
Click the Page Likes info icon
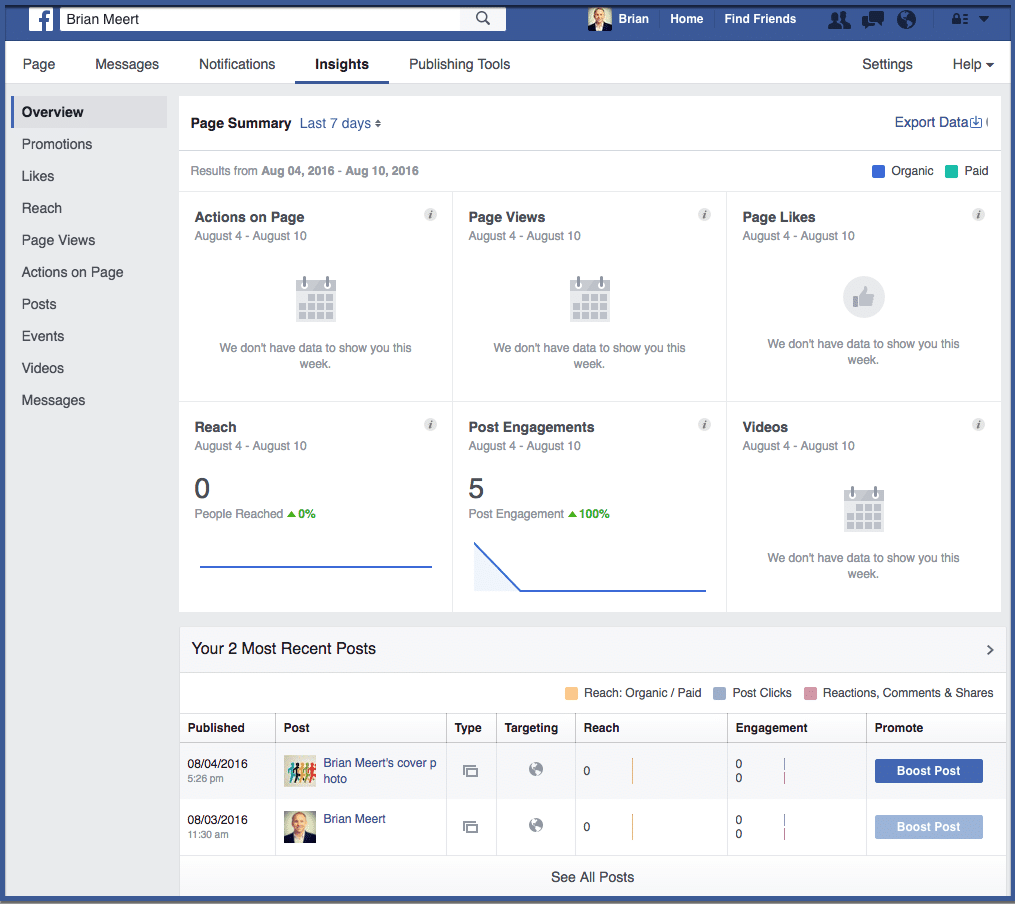(978, 215)
